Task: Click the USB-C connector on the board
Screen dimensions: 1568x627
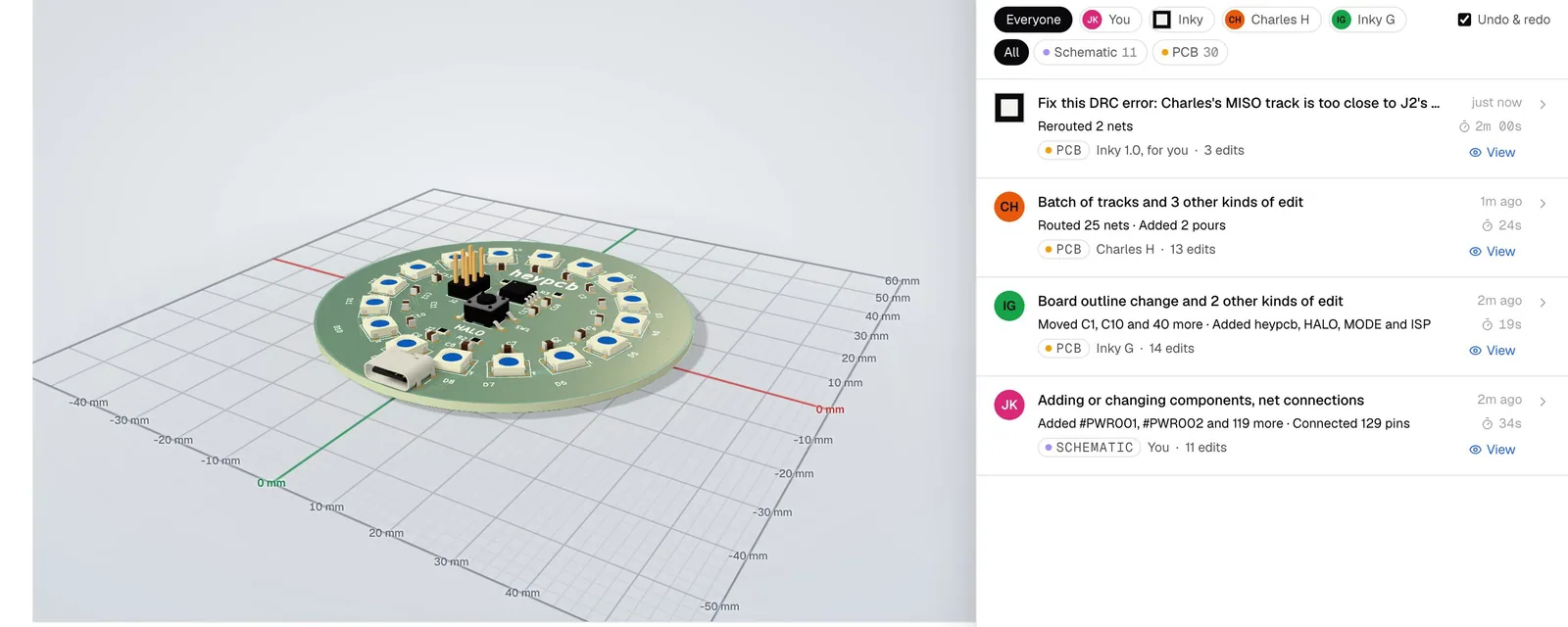Action: tap(399, 371)
